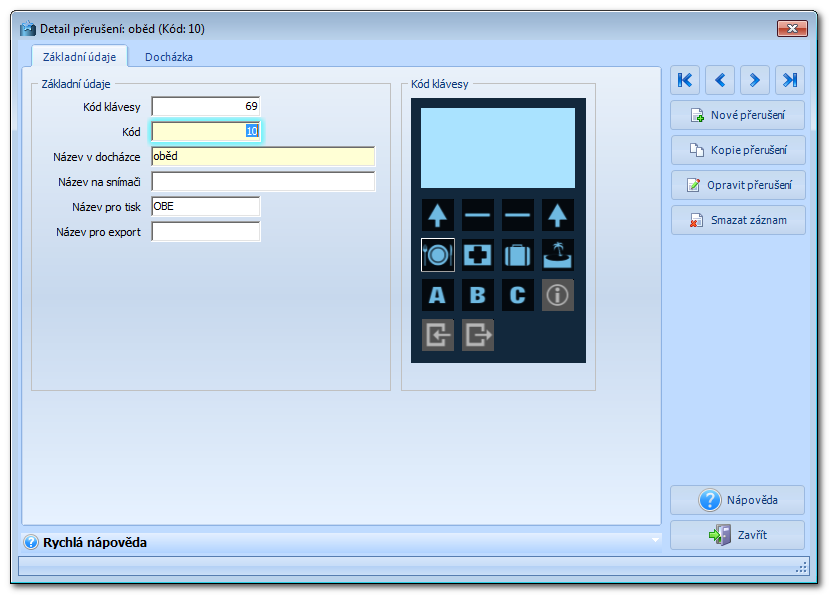Focus the Kód klávesy field
This screenshot has width=829, height=595.
(x=206, y=106)
